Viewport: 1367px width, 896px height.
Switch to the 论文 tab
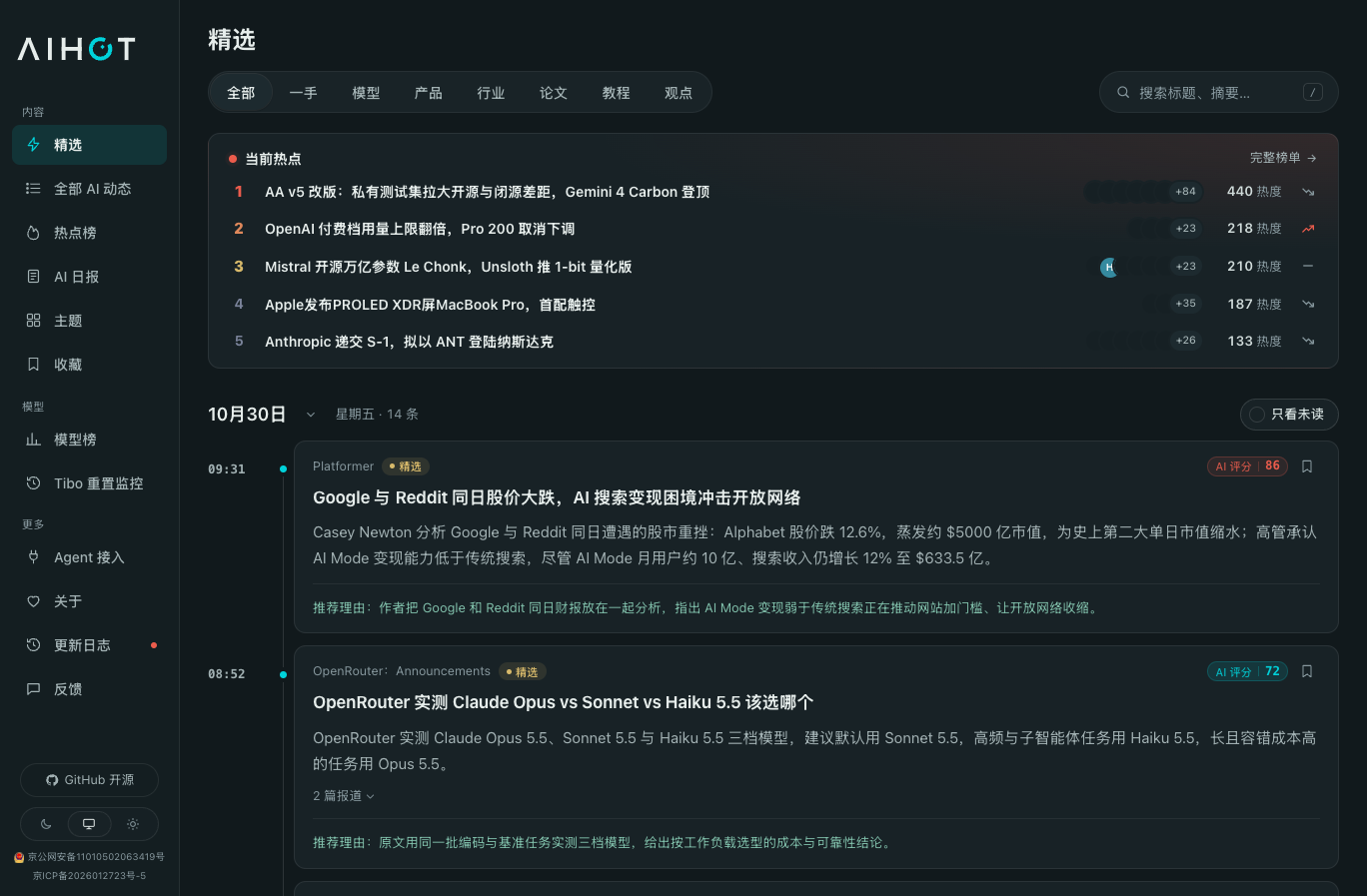(554, 93)
